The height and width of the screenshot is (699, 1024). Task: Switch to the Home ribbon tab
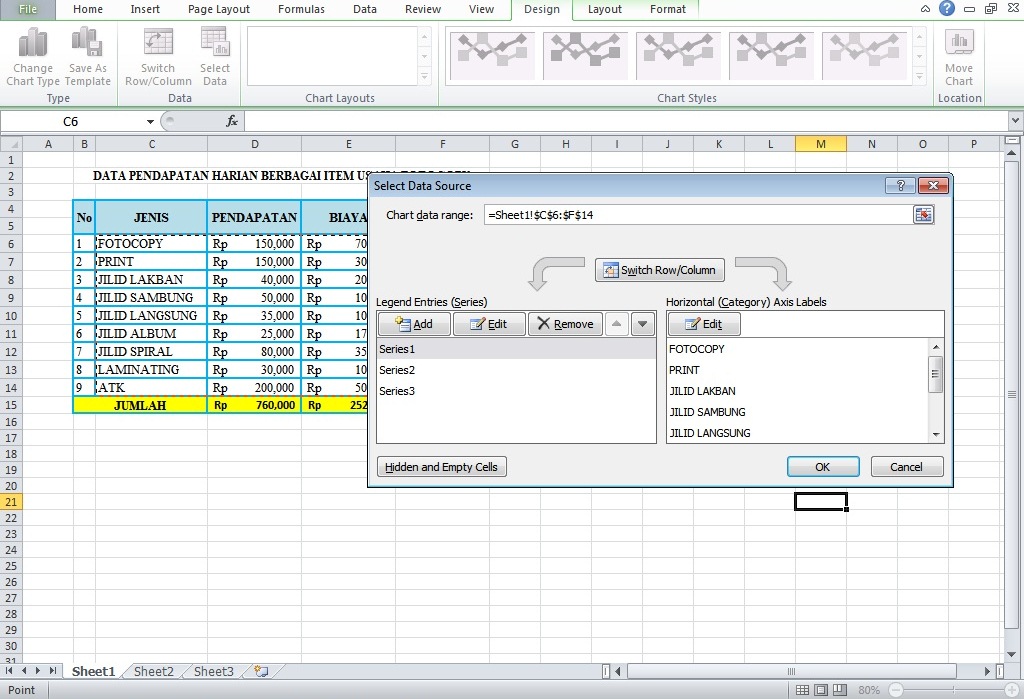(x=88, y=9)
